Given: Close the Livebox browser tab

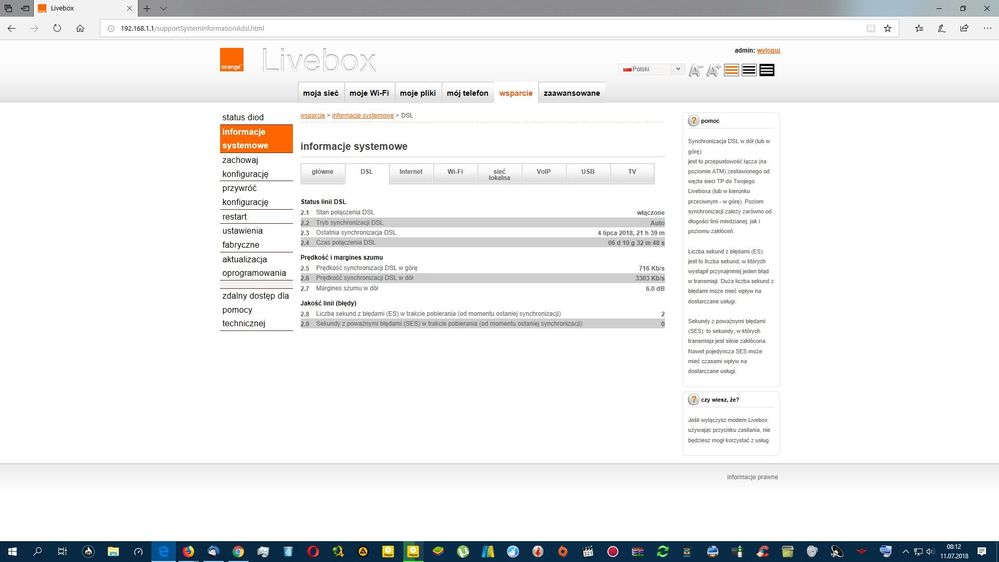Looking at the screenshot, I should 129,8.
